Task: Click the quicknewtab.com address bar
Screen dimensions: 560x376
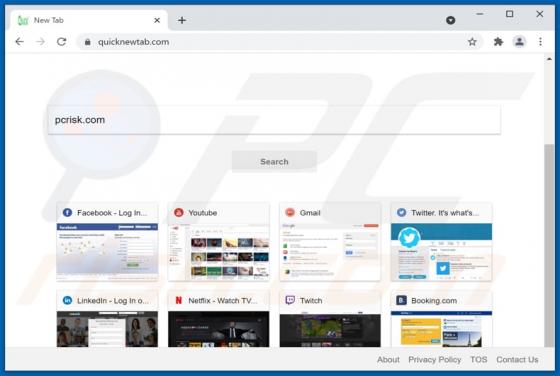Action: pyautogui.click(x=279, y=42)
